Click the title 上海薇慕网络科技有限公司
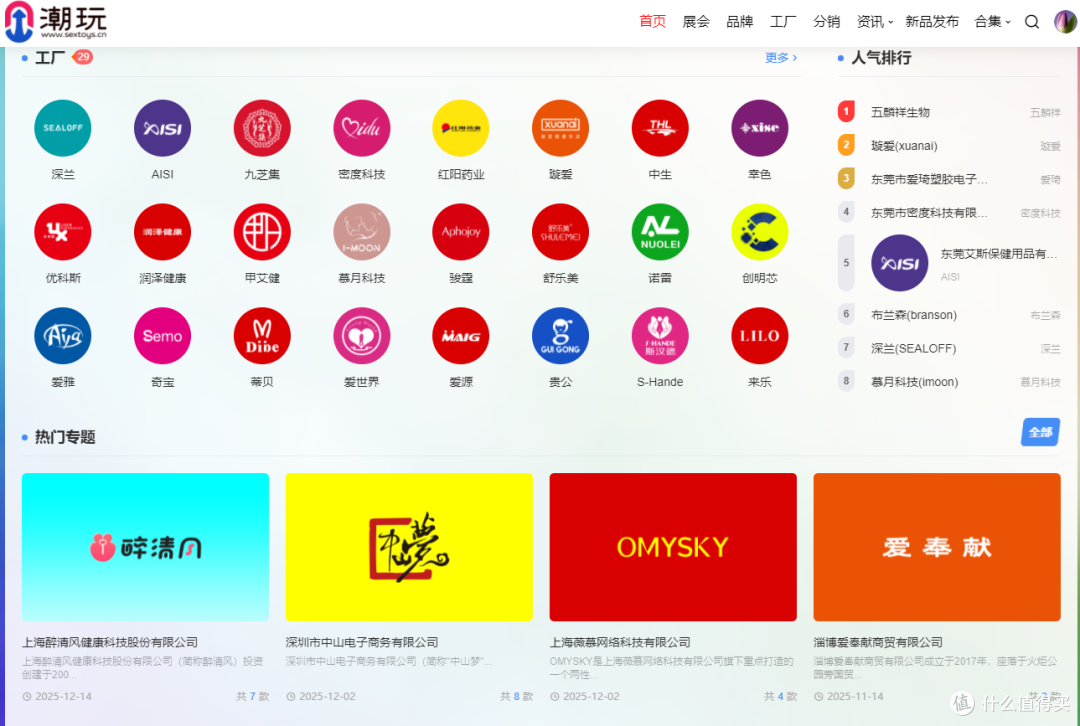 [620, 642]
